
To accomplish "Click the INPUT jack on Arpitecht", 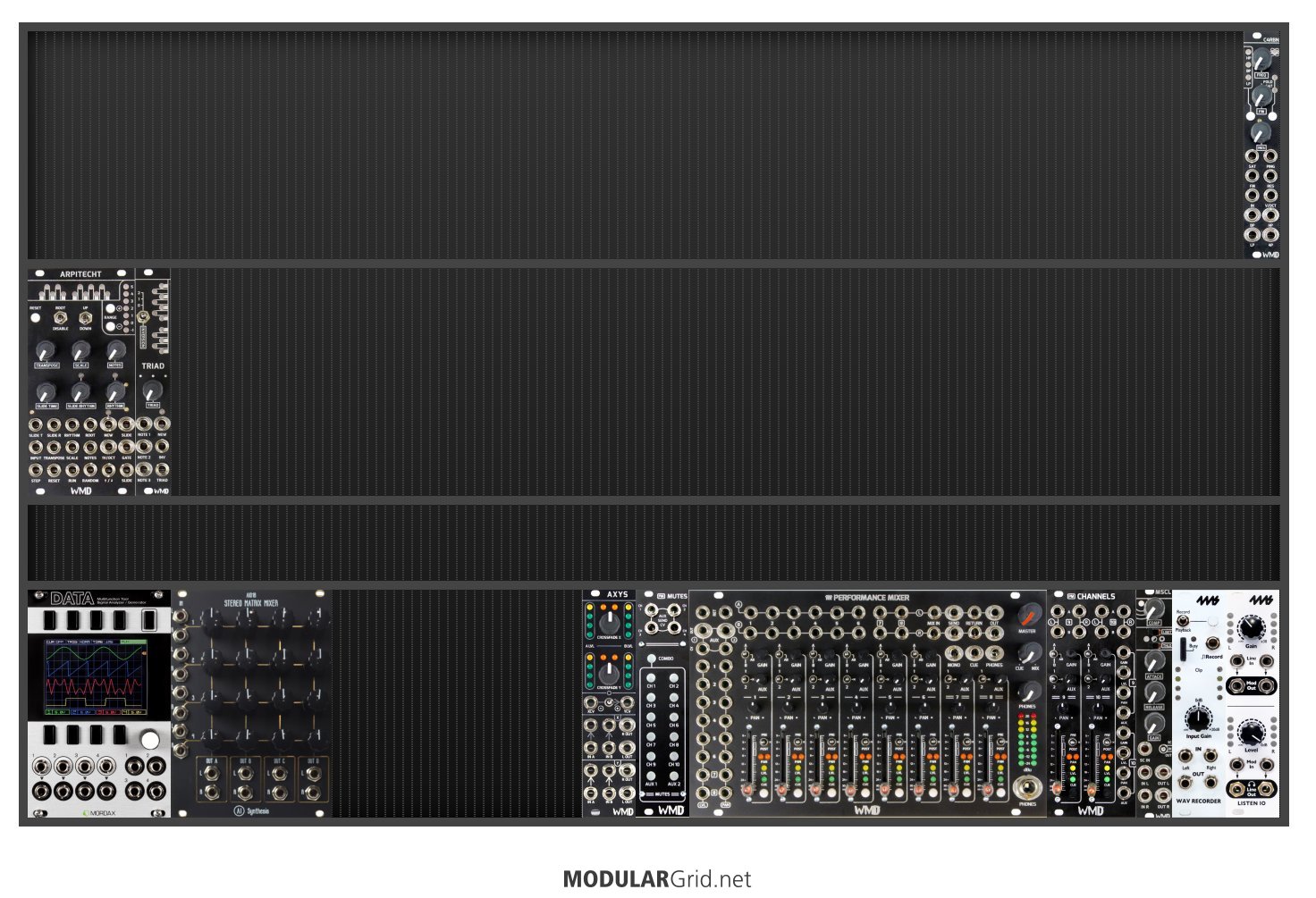I will tap(36, 447).
